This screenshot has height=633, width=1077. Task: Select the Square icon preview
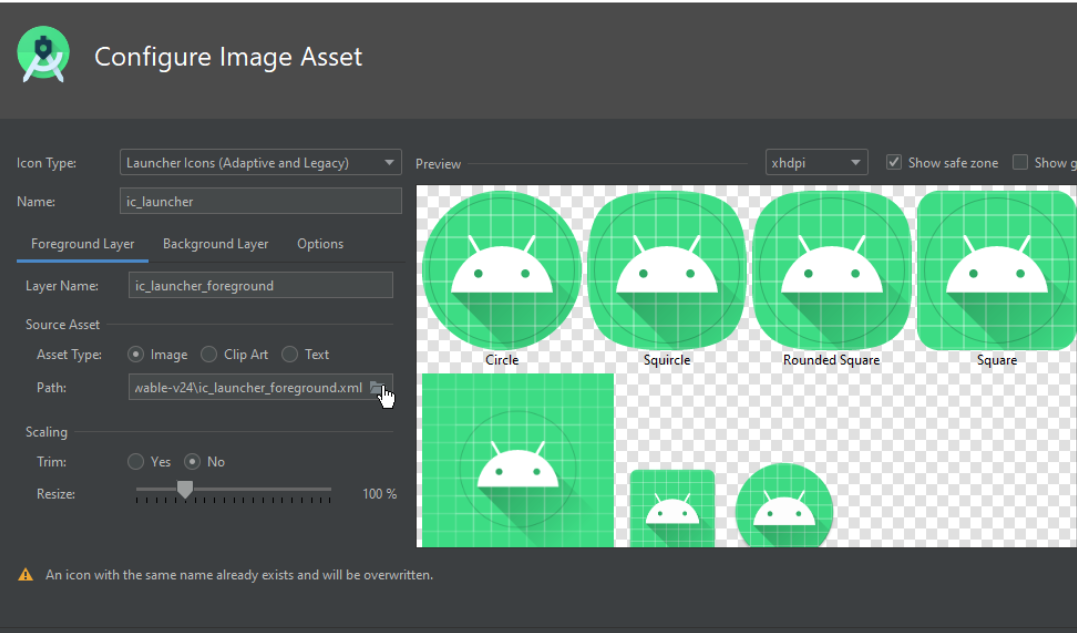point(997,270)
